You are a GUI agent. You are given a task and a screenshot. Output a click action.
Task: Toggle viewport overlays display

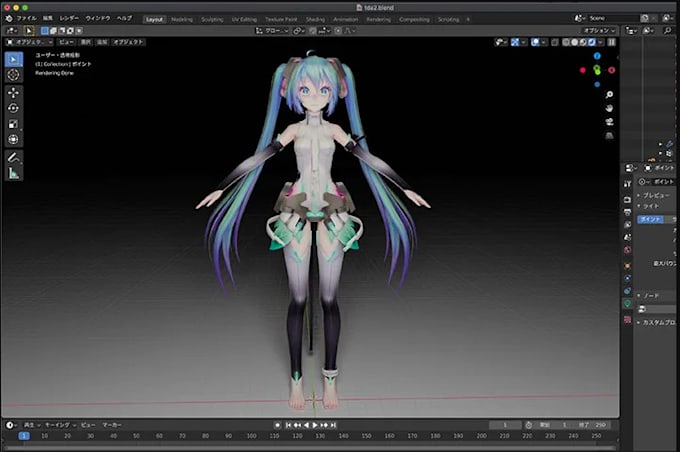point(535,42)
